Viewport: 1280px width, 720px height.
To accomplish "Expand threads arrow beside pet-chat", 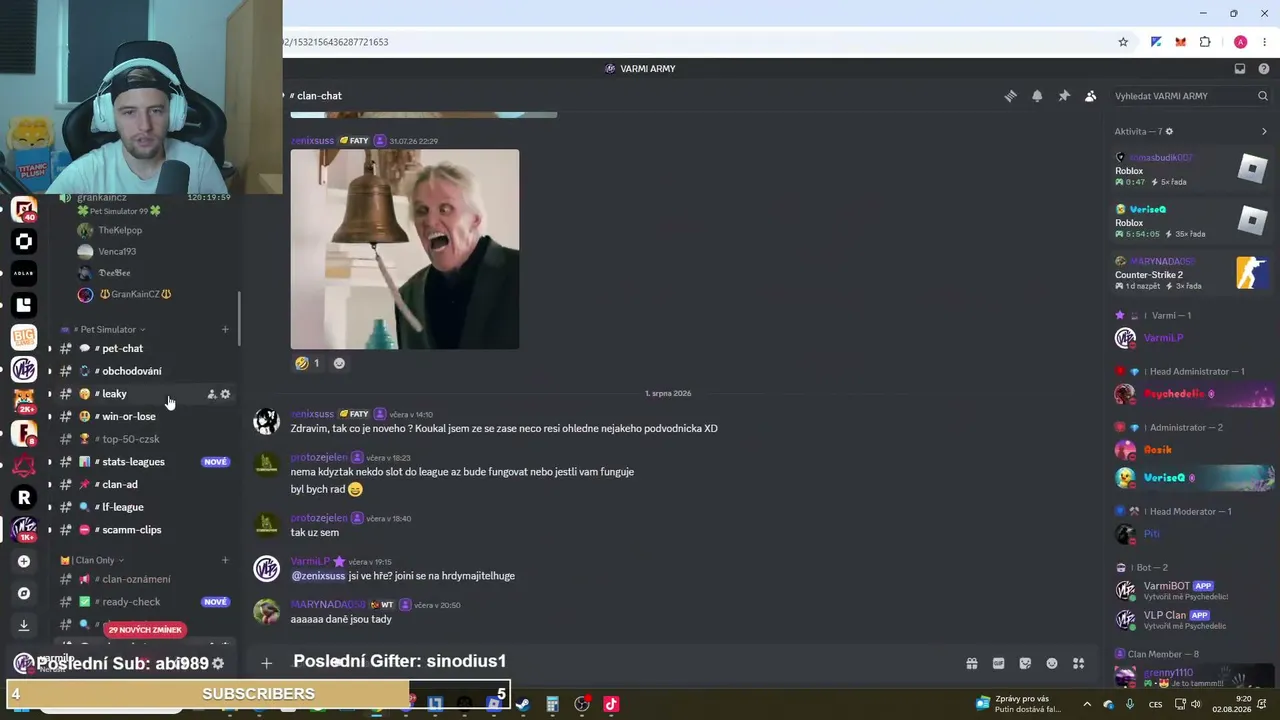I will 49,349.
